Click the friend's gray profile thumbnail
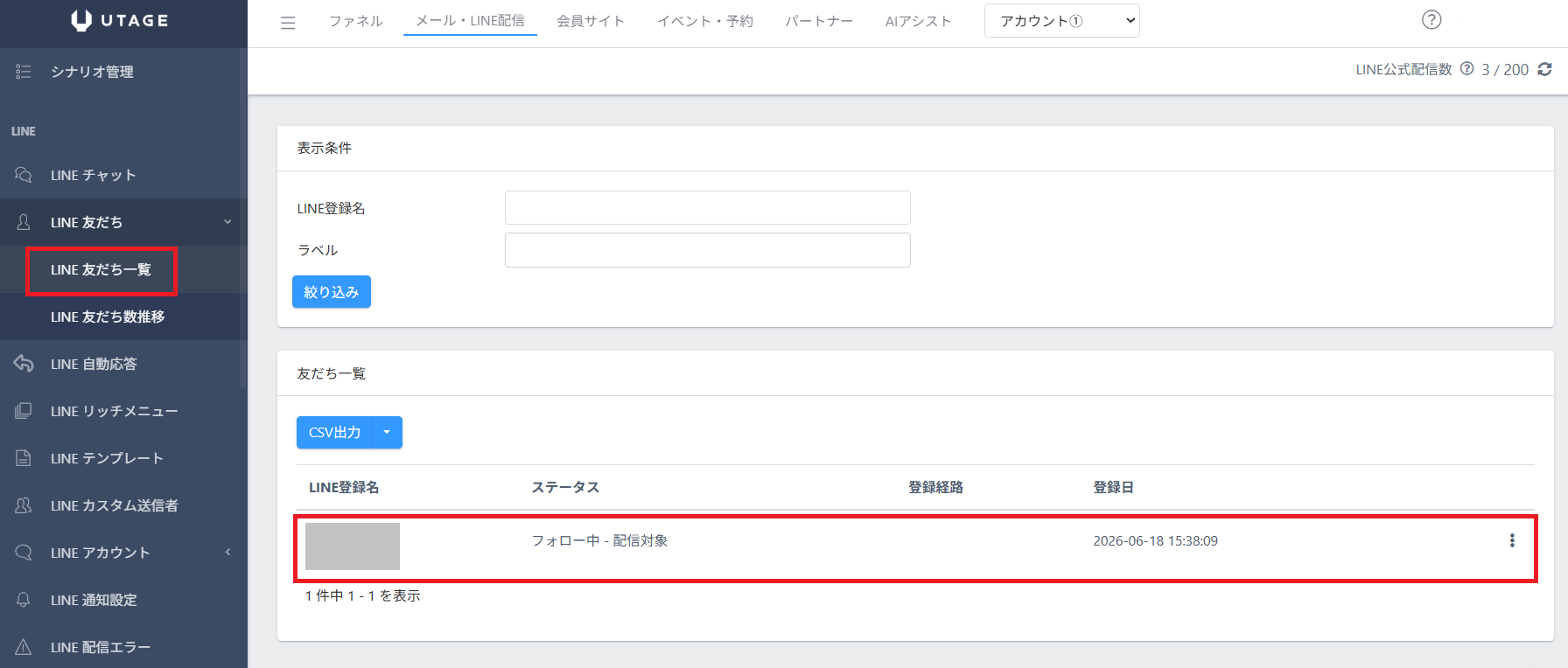The height and width of the screenshot is (668, 1568). tap(353, 546)
